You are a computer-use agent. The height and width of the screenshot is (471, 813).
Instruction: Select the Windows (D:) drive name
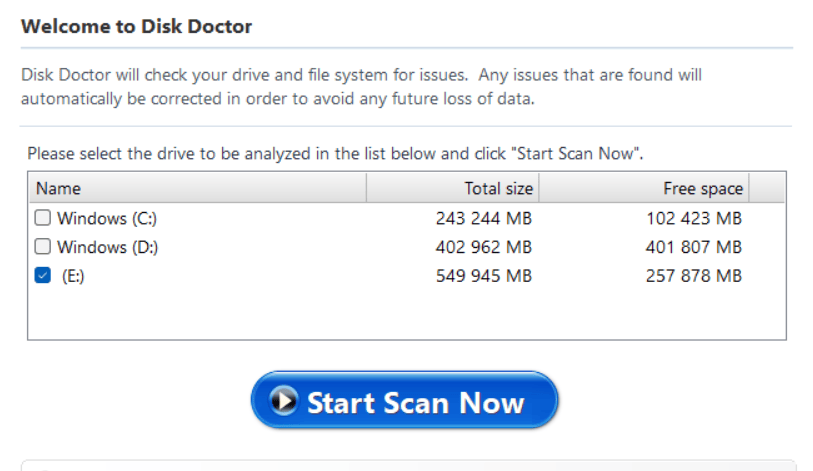[x=107, y=247]
